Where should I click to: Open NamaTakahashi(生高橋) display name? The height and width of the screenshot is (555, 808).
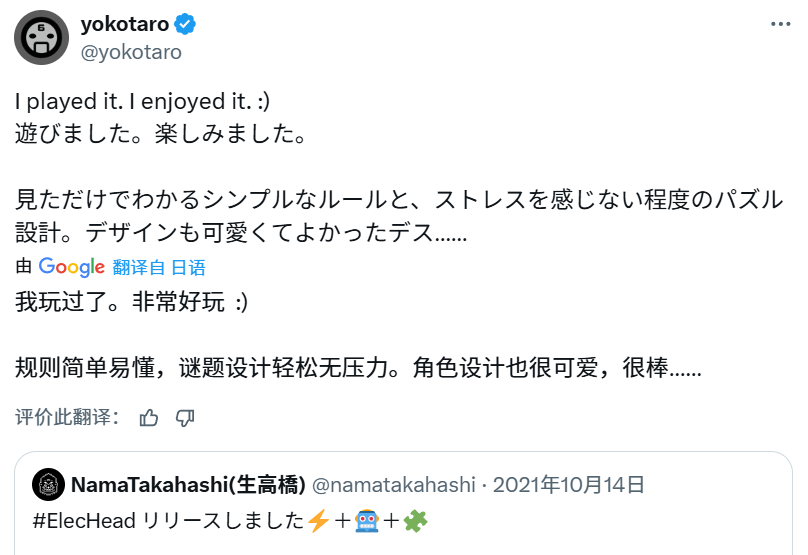tap(187, 486)
